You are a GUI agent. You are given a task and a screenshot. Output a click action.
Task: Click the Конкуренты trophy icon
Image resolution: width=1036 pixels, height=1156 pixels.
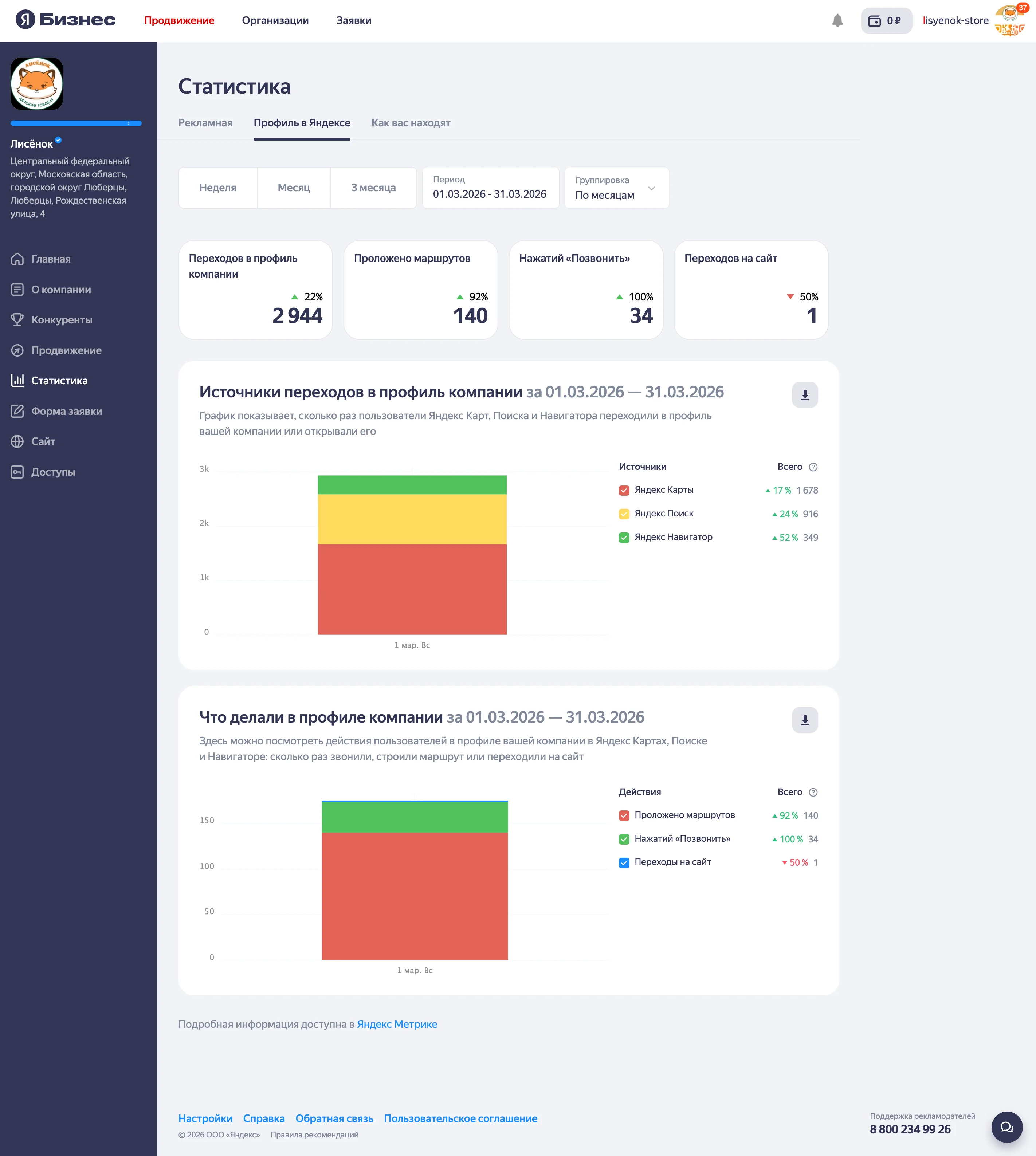(x=17, y=320)
